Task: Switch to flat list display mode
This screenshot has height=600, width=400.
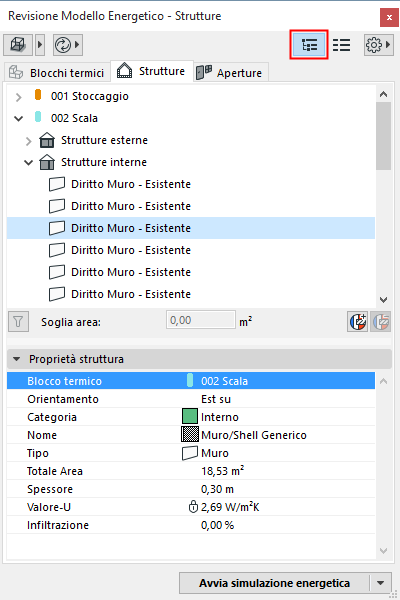Action: pyautogui.click(x=341, y=45)
